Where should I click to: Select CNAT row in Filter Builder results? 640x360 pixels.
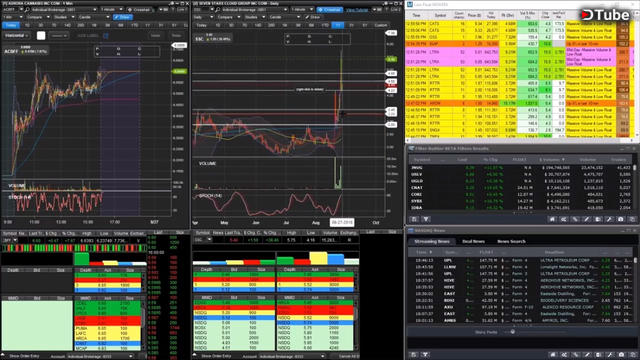click(x=520, y=188)
